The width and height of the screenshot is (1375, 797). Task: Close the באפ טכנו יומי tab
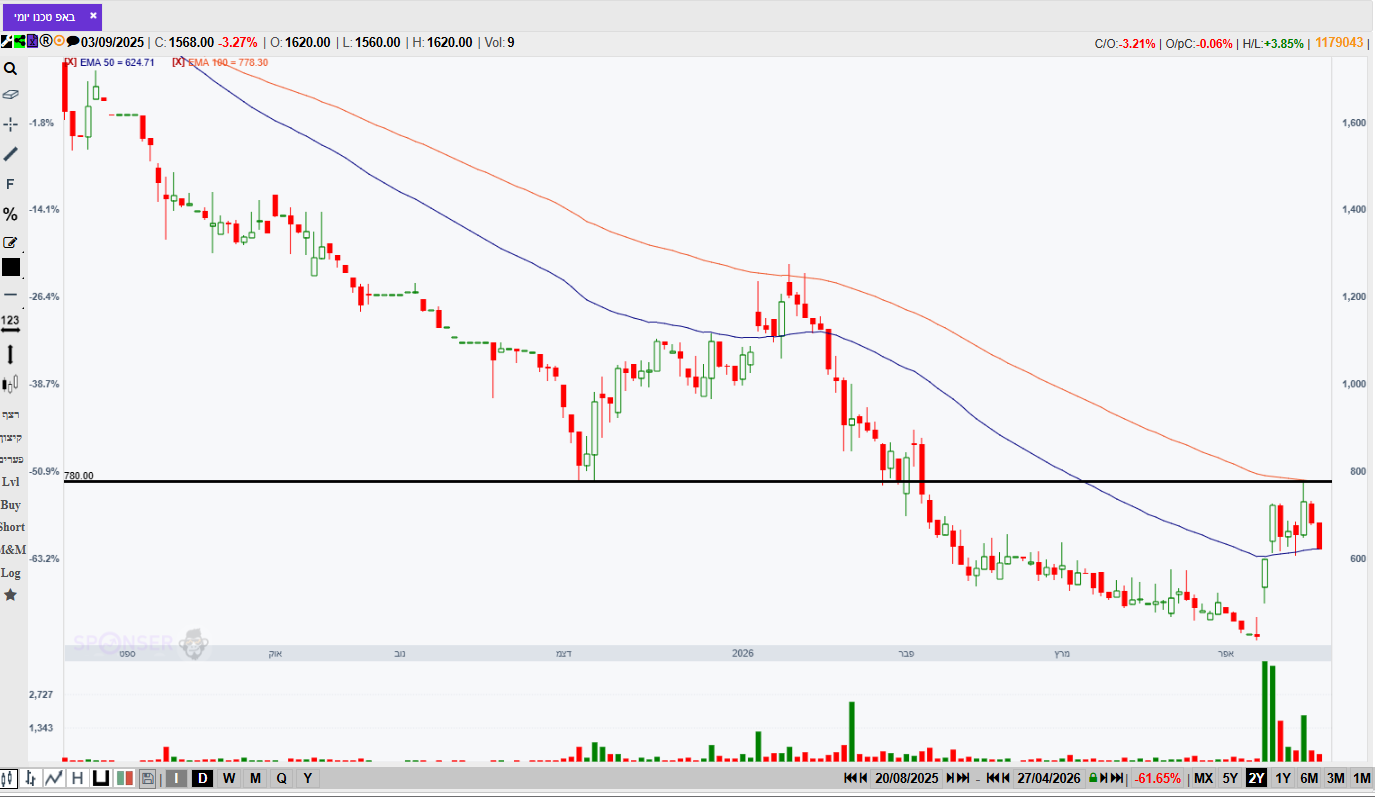click(93, 16)
